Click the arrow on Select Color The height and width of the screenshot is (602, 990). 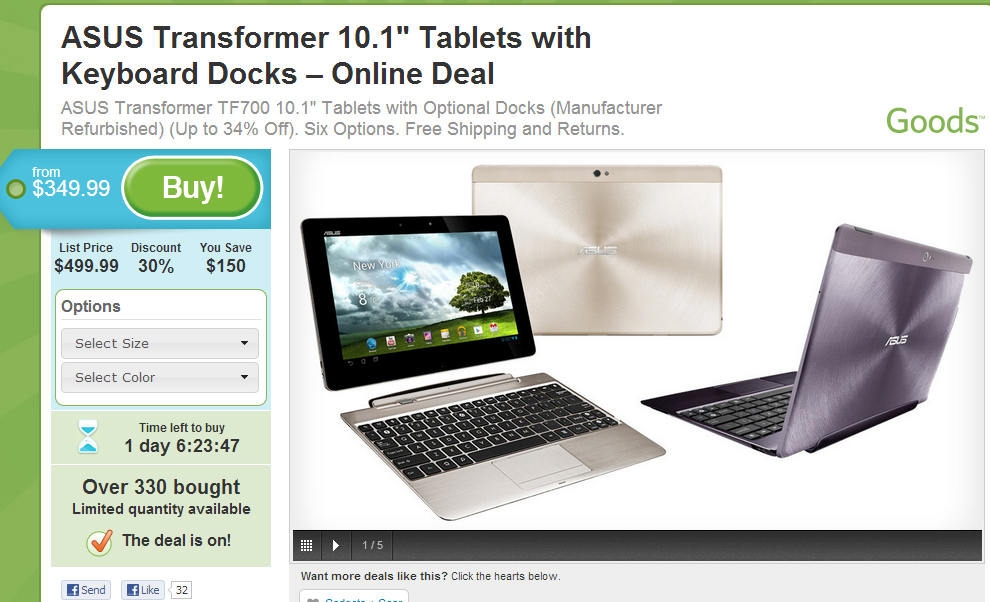(244, 377)
